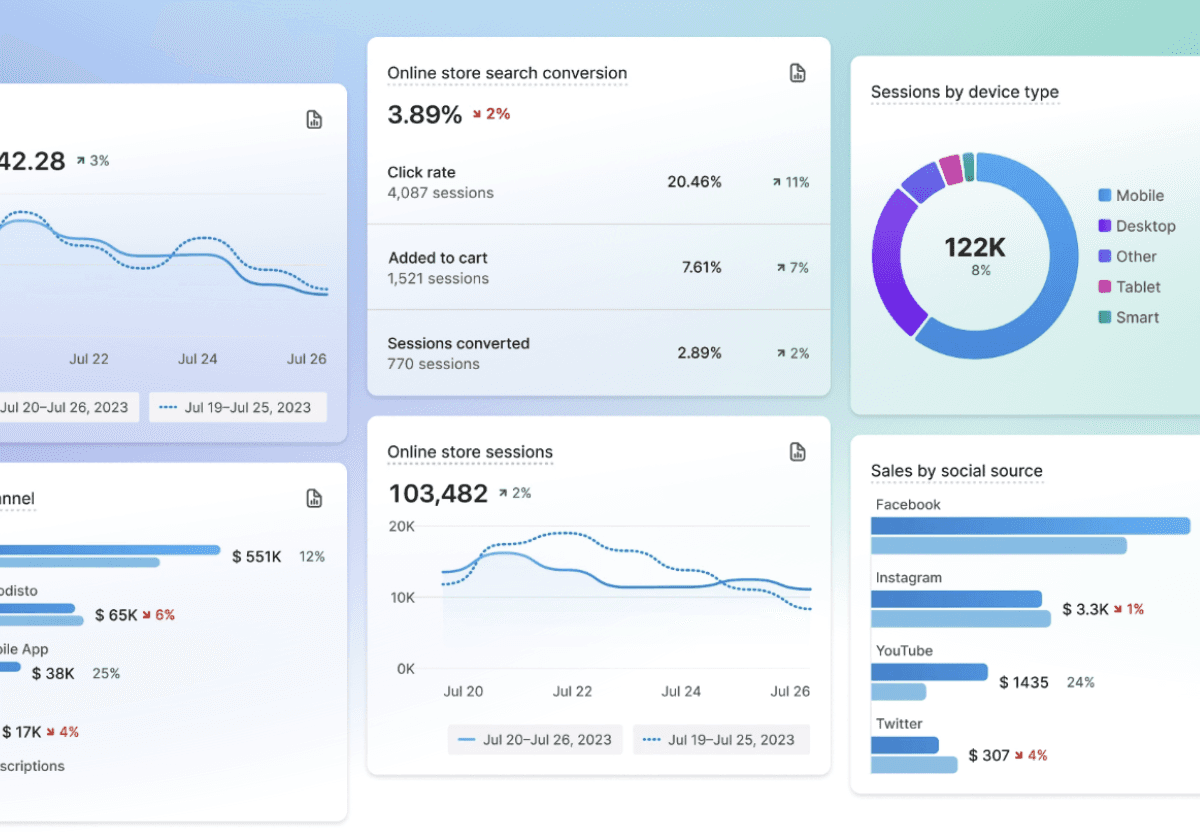Click the 2% increase indicator beside 103,482
Viewport: 1200px width, 832px height.
click(x=514, y=493)
